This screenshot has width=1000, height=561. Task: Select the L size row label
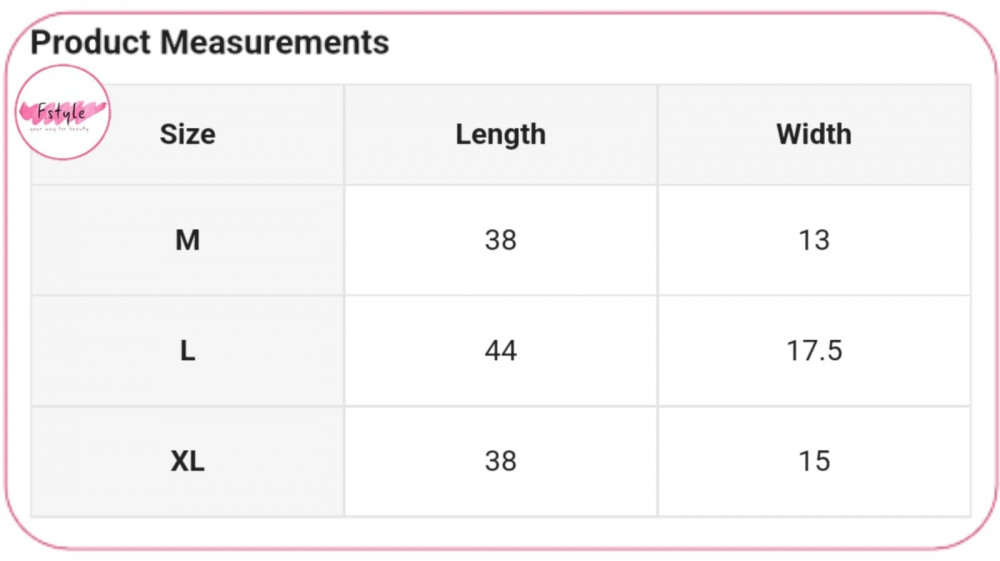pos(188,351)
